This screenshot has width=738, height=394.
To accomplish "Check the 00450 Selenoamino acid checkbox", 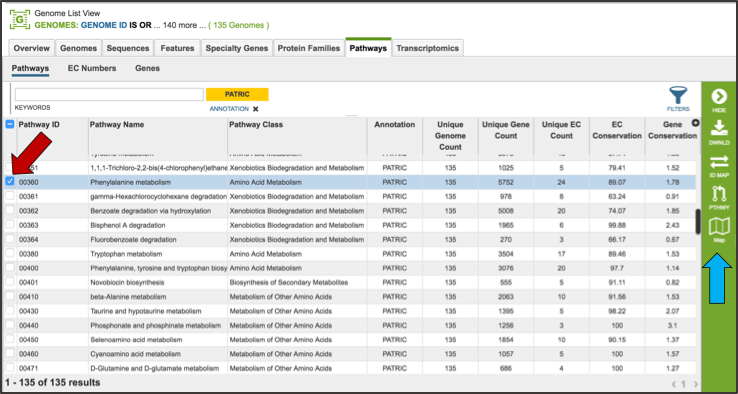I will pyautogui.click(x=9, y=339).
